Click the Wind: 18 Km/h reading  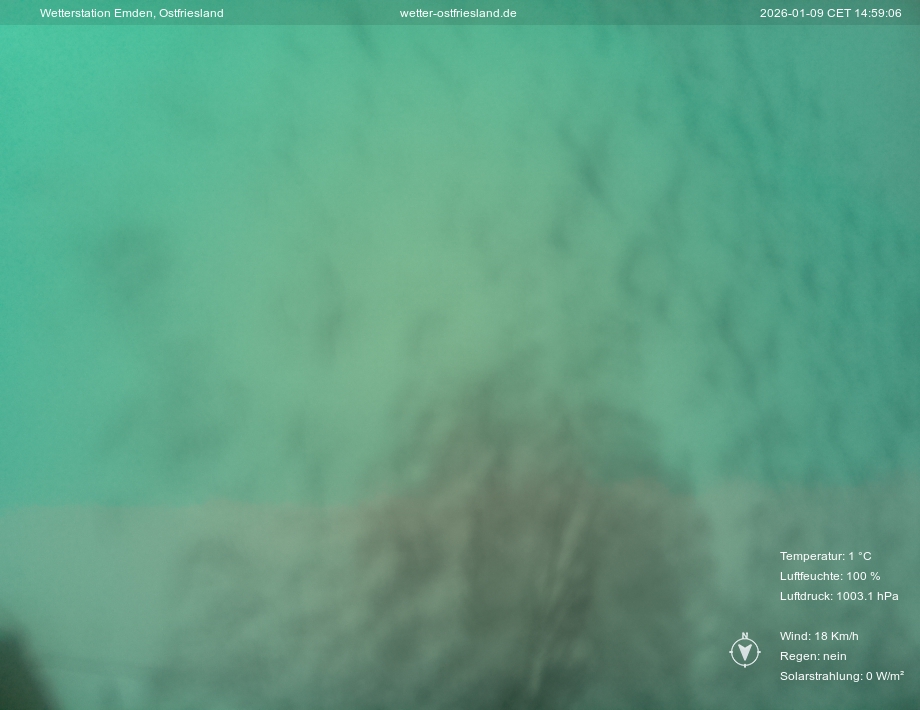point(819,636)
